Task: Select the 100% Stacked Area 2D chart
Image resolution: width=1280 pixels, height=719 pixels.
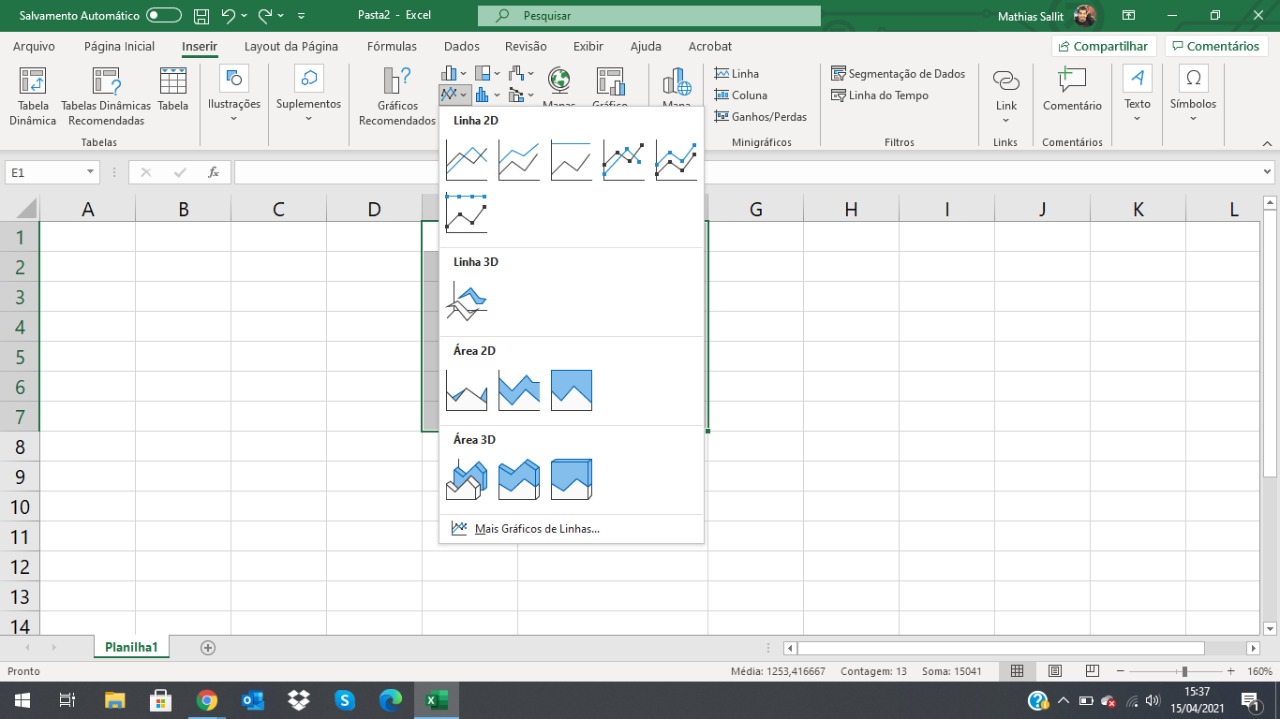Action: tap(571, 390)
